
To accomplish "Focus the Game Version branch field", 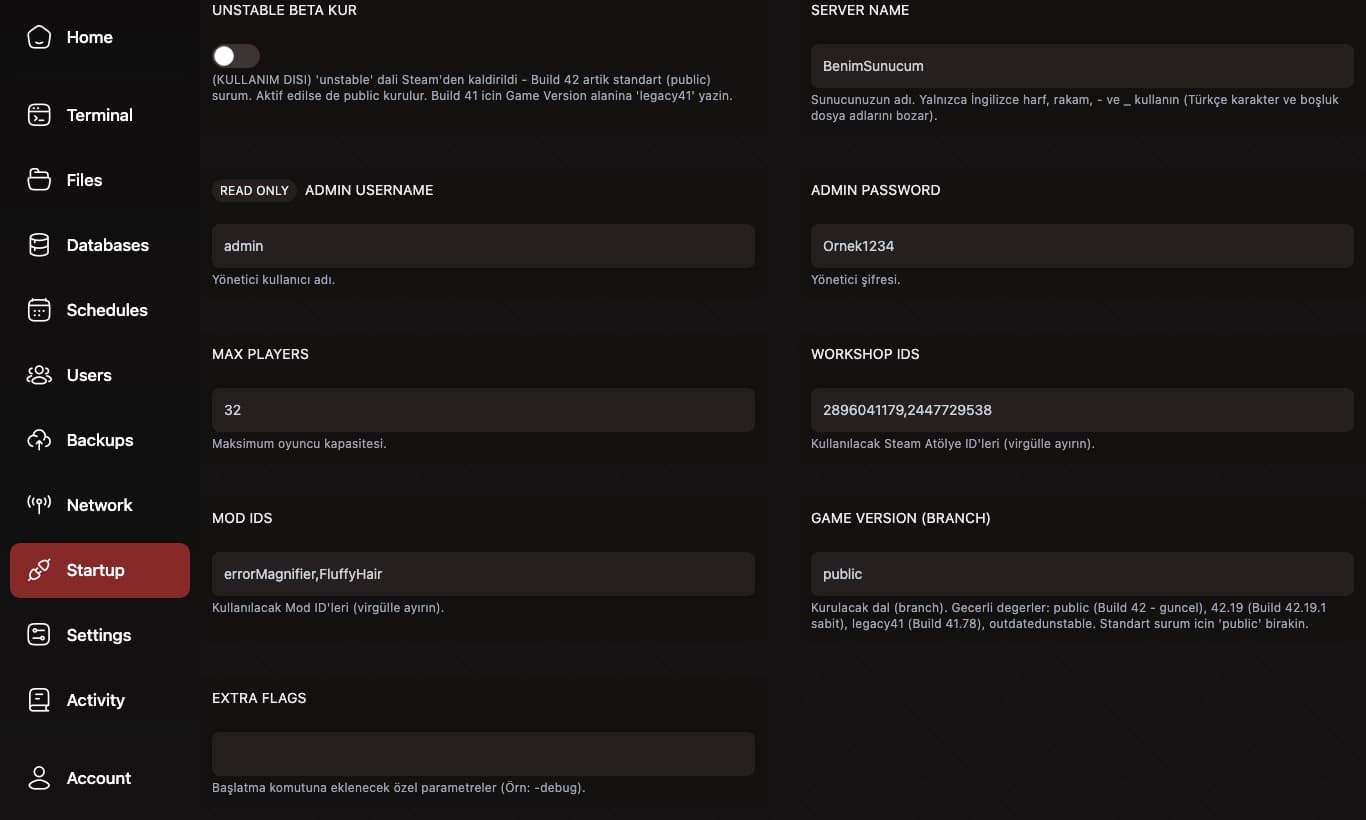I will tap(1082, 574).
